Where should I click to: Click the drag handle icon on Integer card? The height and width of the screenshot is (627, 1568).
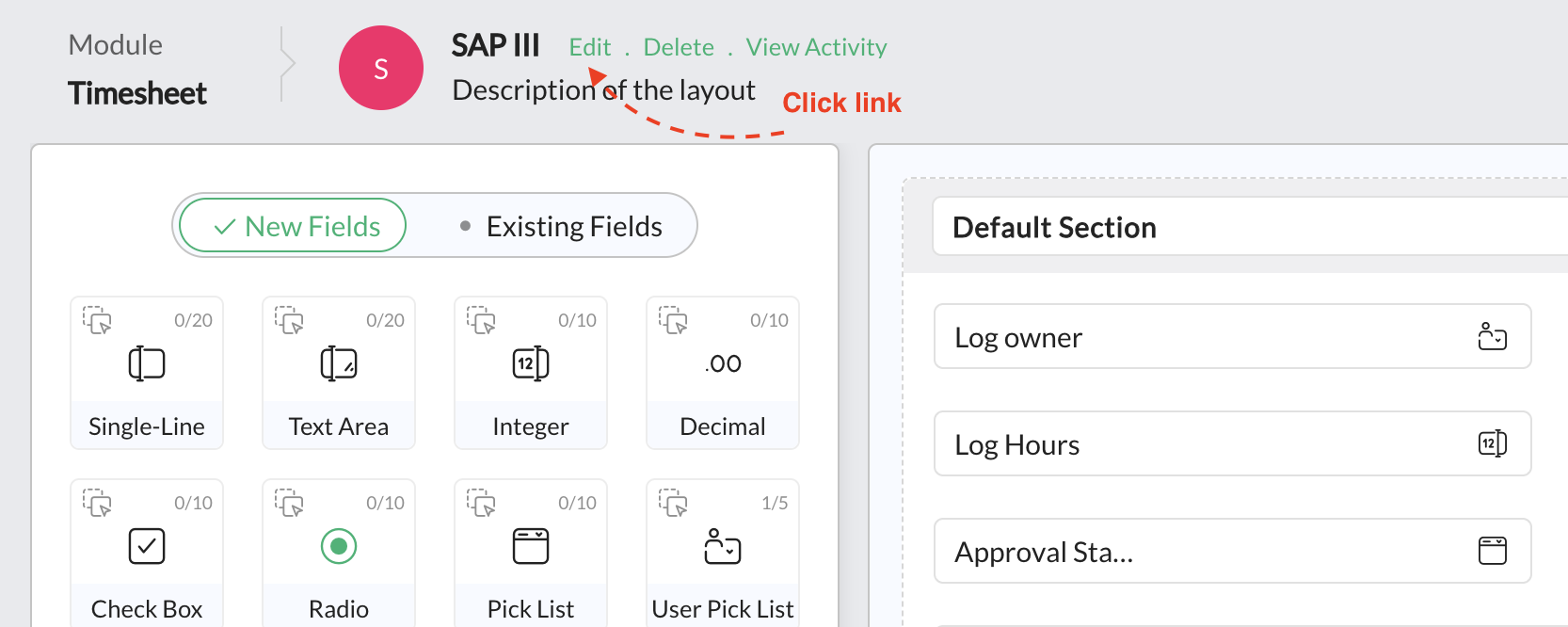[481, 320]
